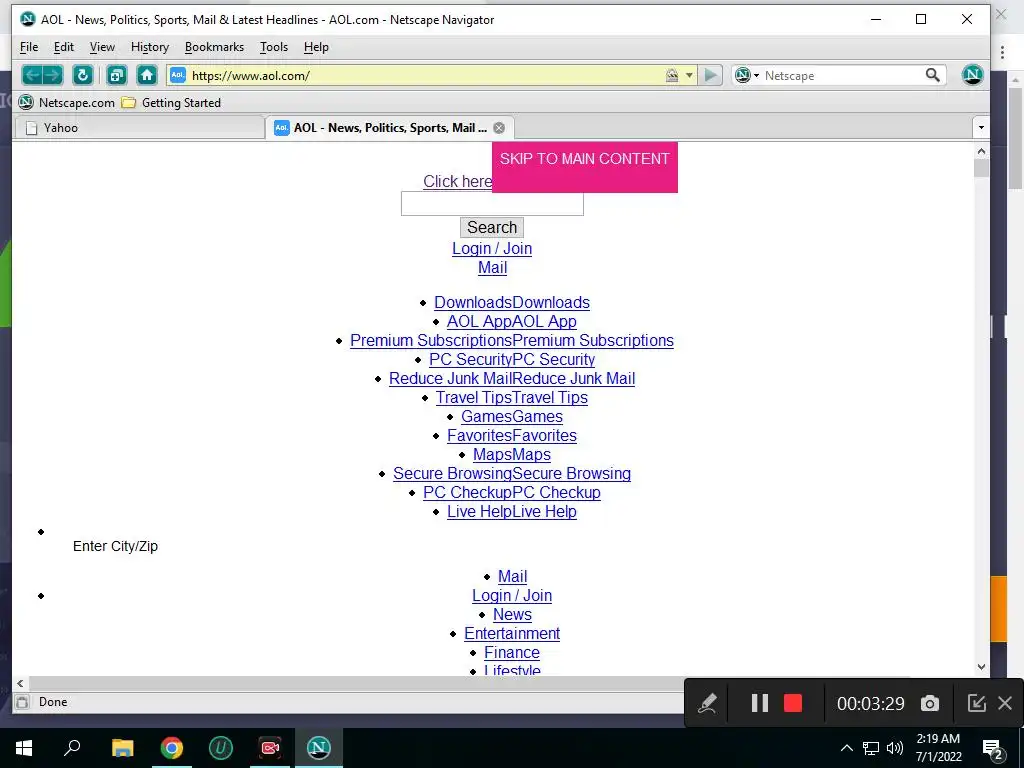Open Windows taskbar search
Screen dimensions: 1024x768
72,748
